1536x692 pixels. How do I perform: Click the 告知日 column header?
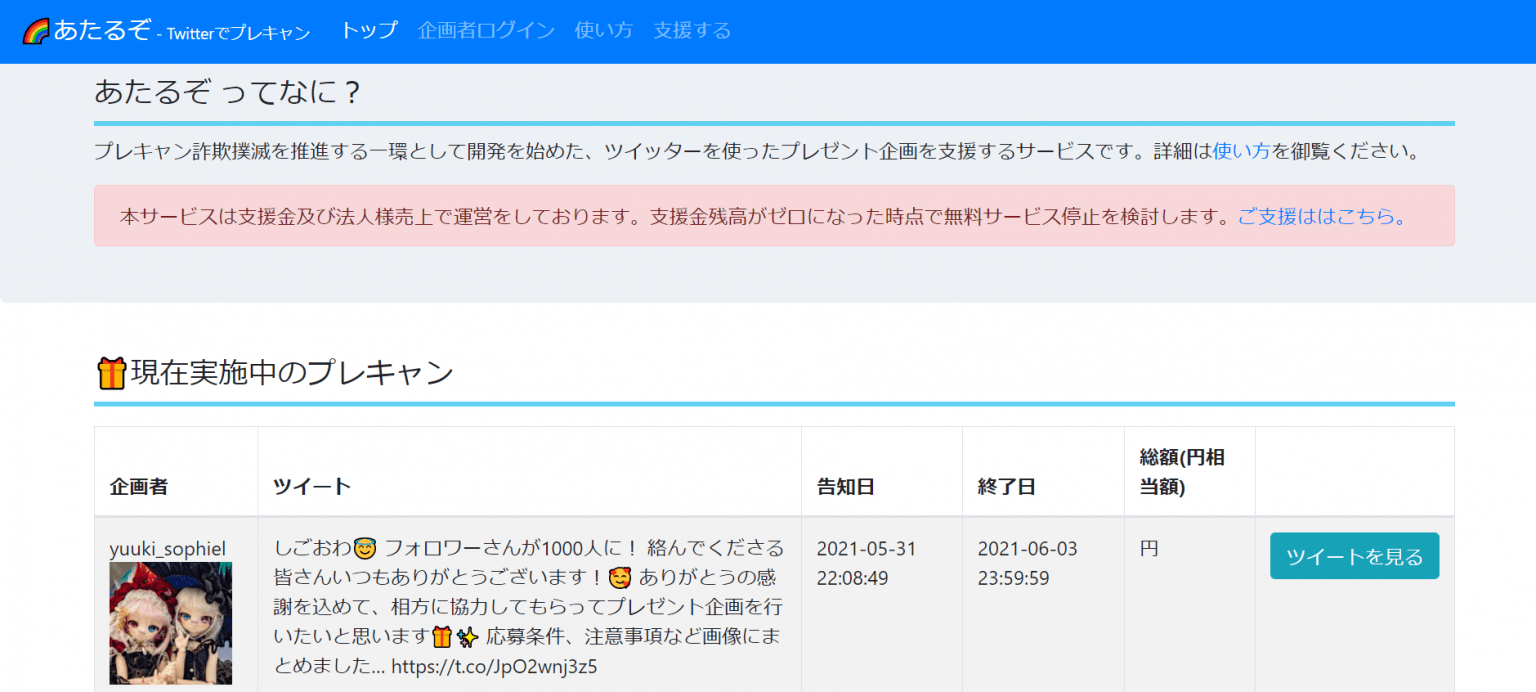click(x=845, y=486)
